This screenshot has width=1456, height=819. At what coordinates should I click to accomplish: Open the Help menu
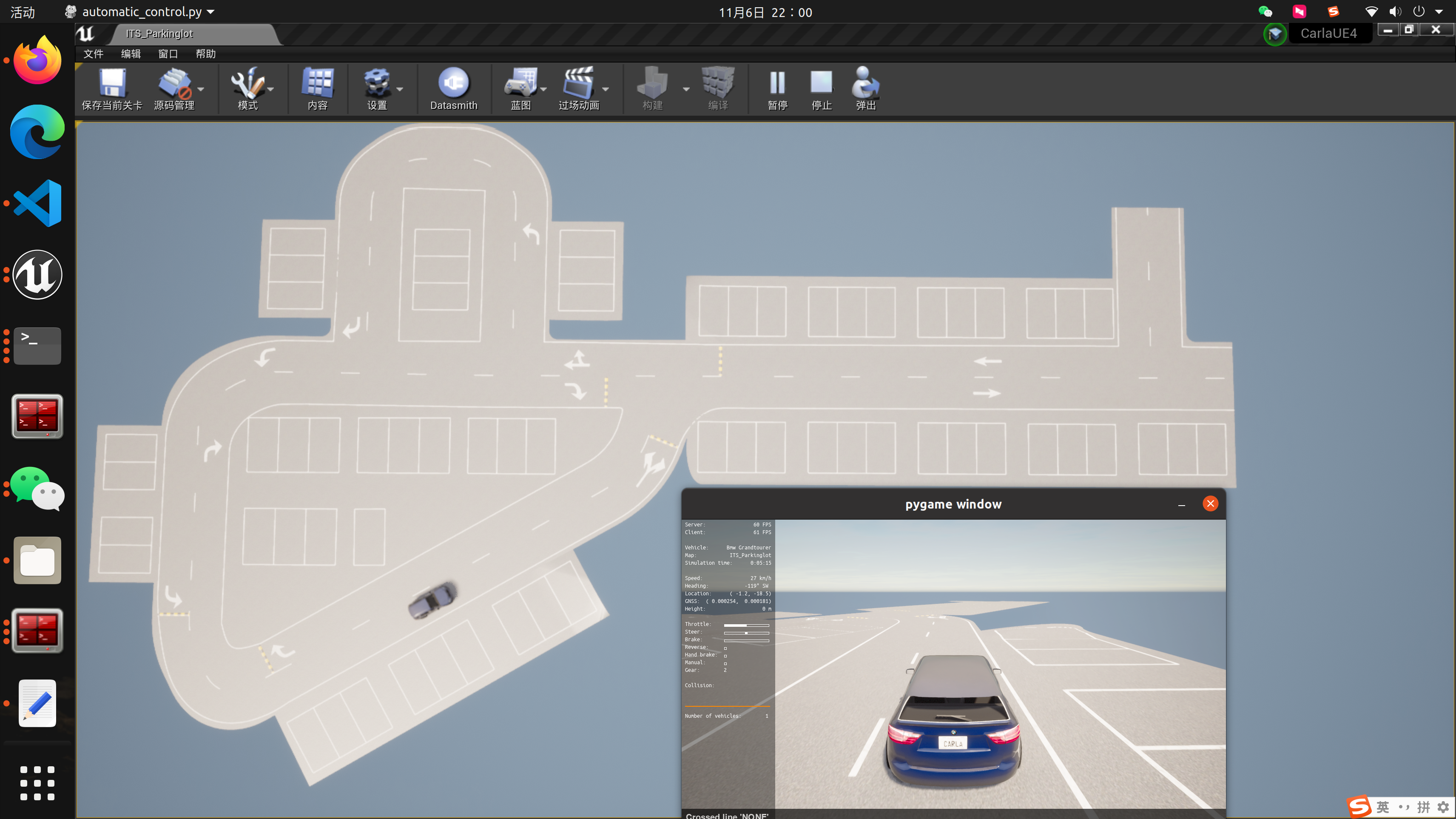point(205,54)
